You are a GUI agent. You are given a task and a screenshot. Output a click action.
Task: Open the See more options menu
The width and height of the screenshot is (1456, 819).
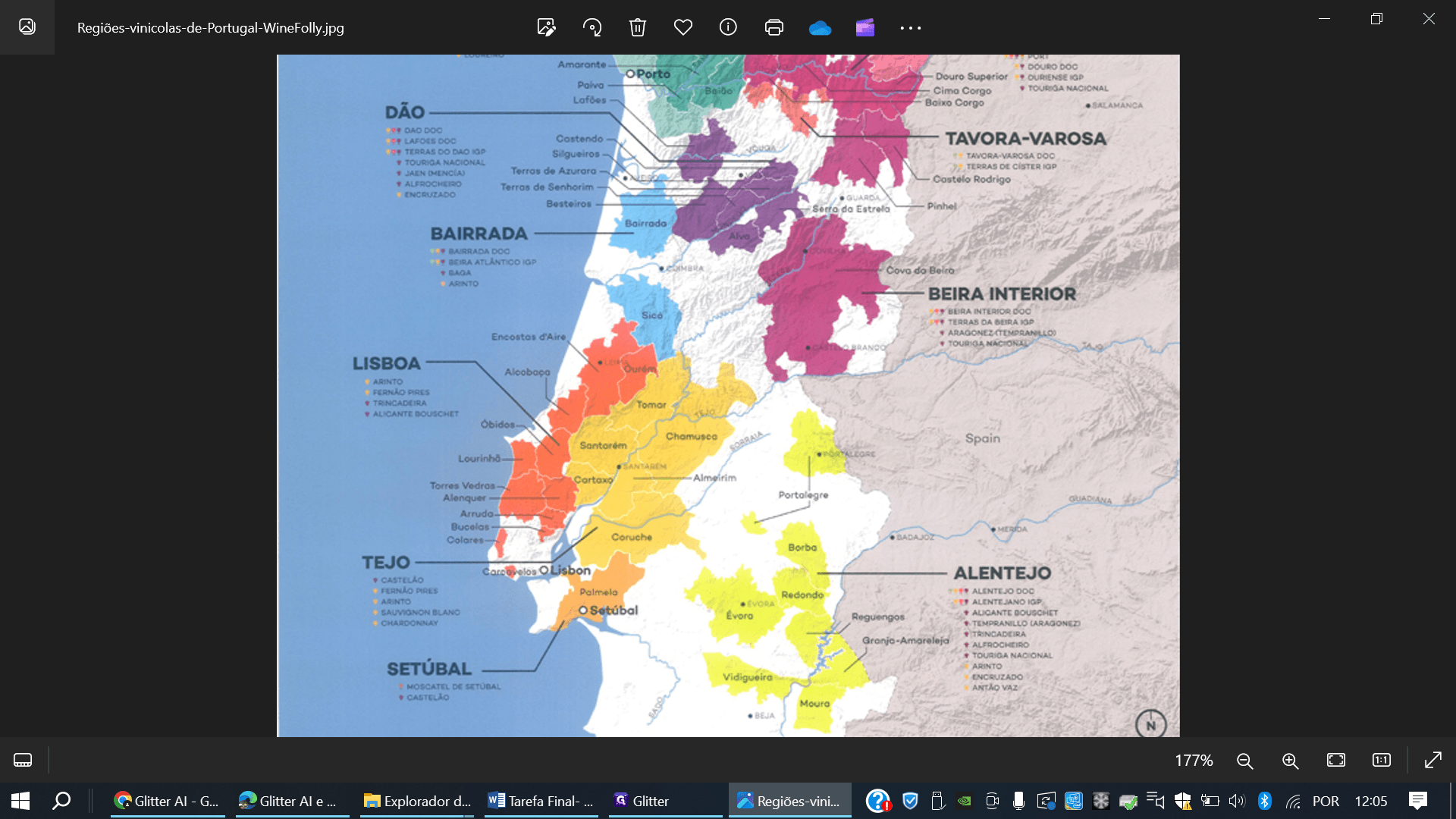pyautogui.click(x=911, y=28)
